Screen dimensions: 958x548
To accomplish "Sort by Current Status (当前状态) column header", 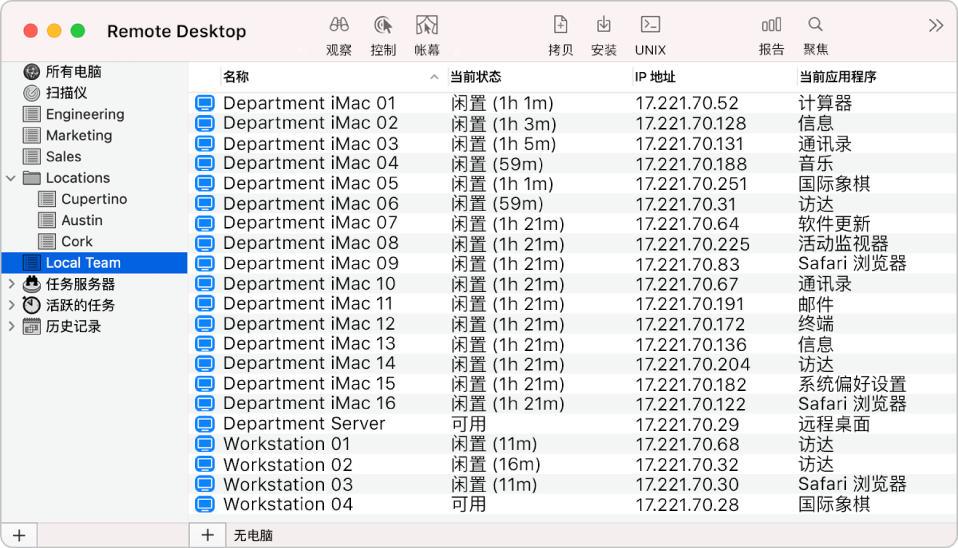I will point(475,77).
